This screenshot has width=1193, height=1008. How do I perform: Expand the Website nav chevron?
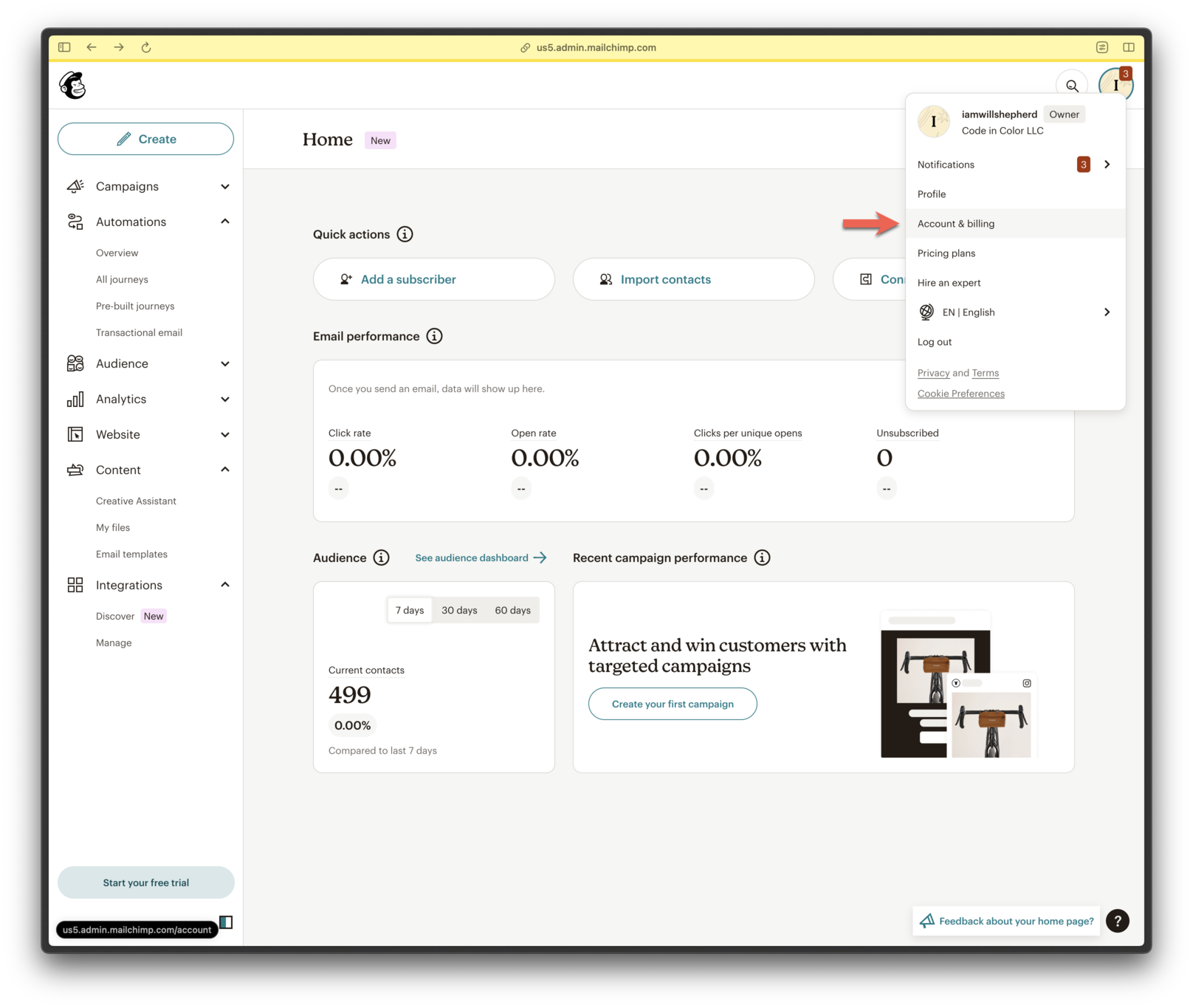coord(225,434)
